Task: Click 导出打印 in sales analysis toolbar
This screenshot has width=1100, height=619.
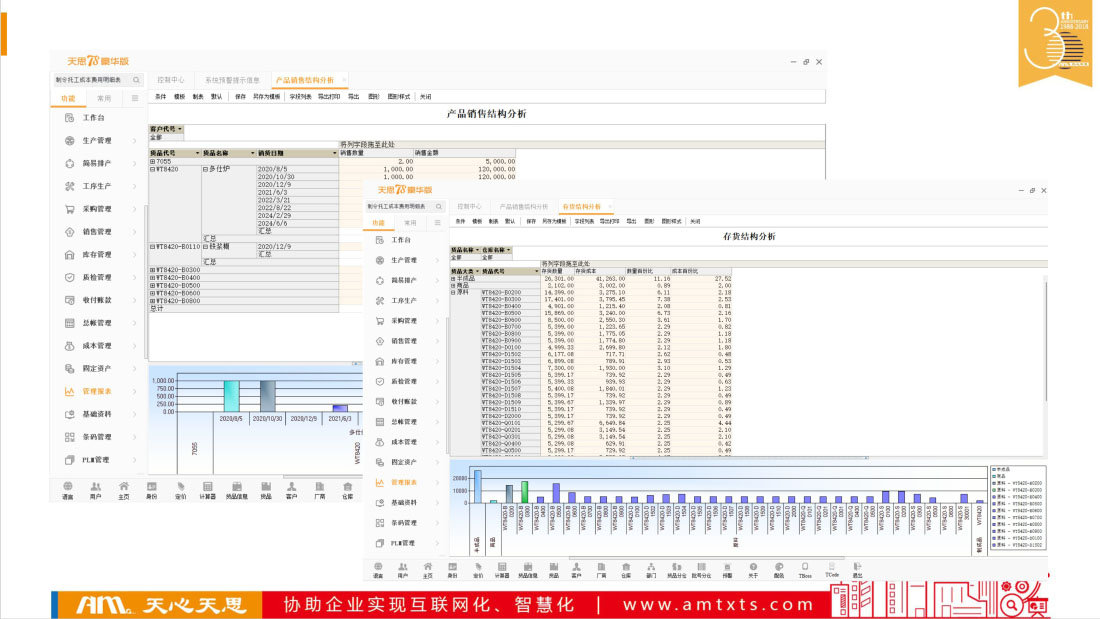Action: 329,97
